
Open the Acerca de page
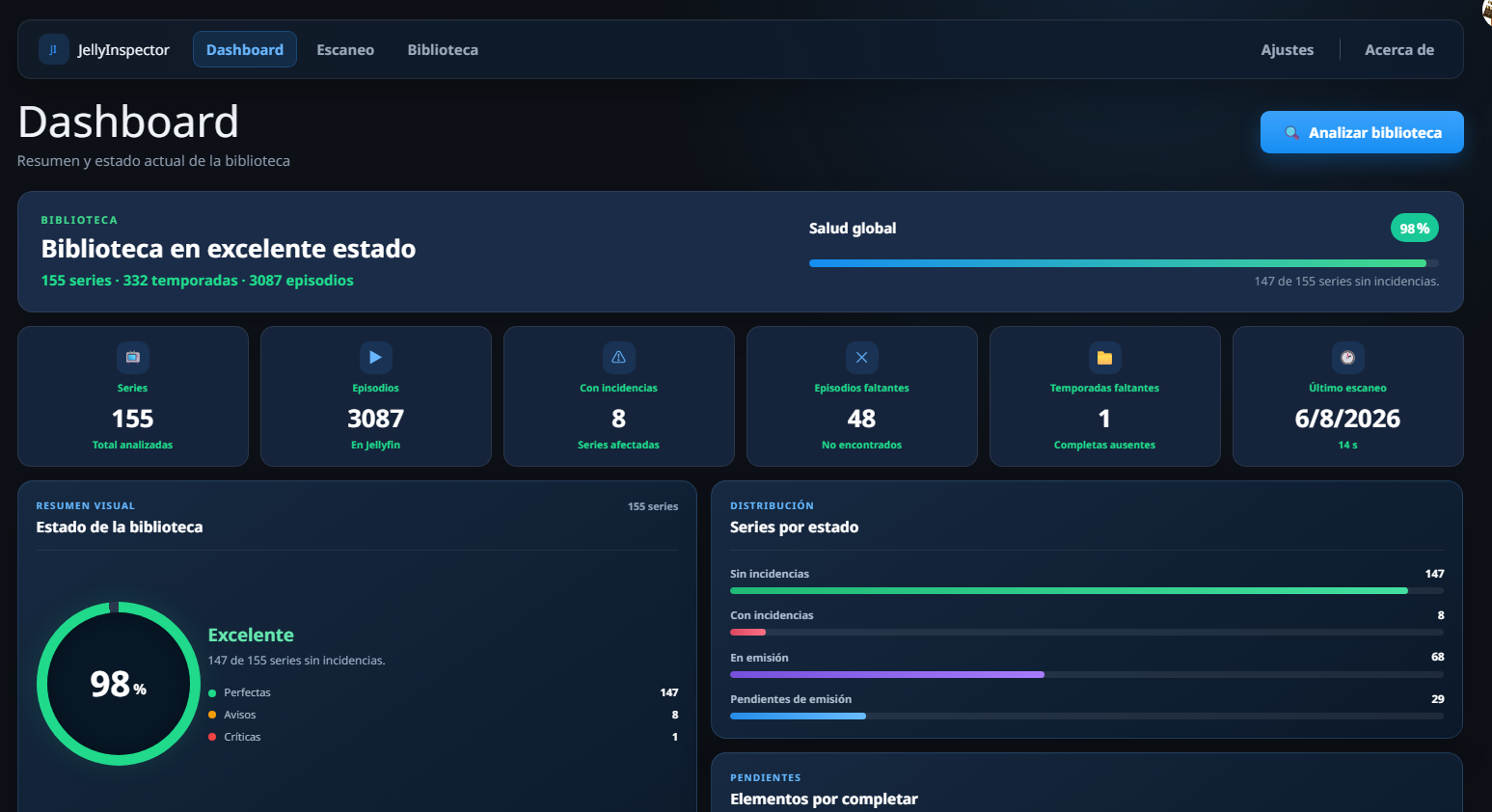coord(1399,49)
